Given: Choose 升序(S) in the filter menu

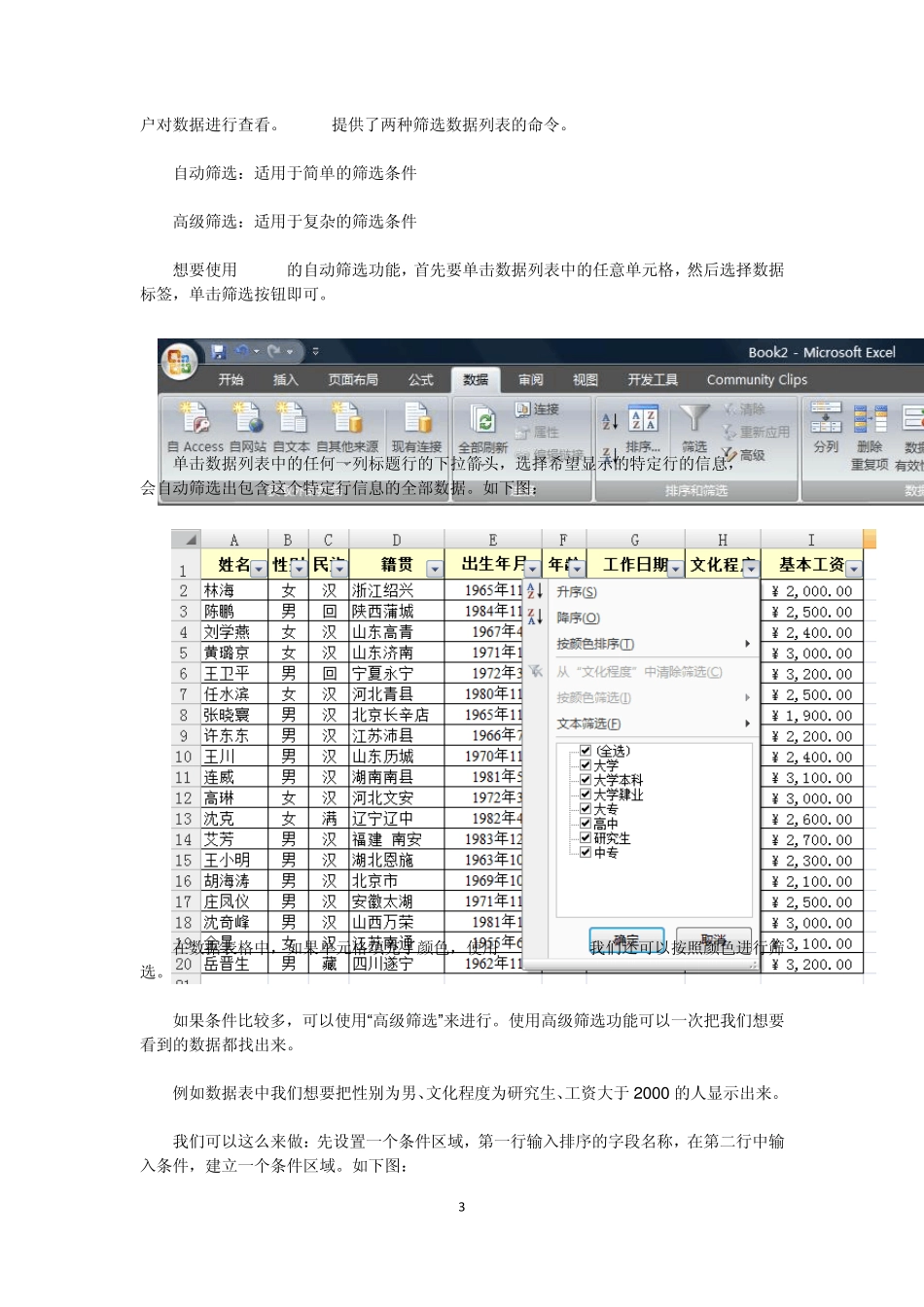Looking at the screenshot, I should click(x=641, y=591).
